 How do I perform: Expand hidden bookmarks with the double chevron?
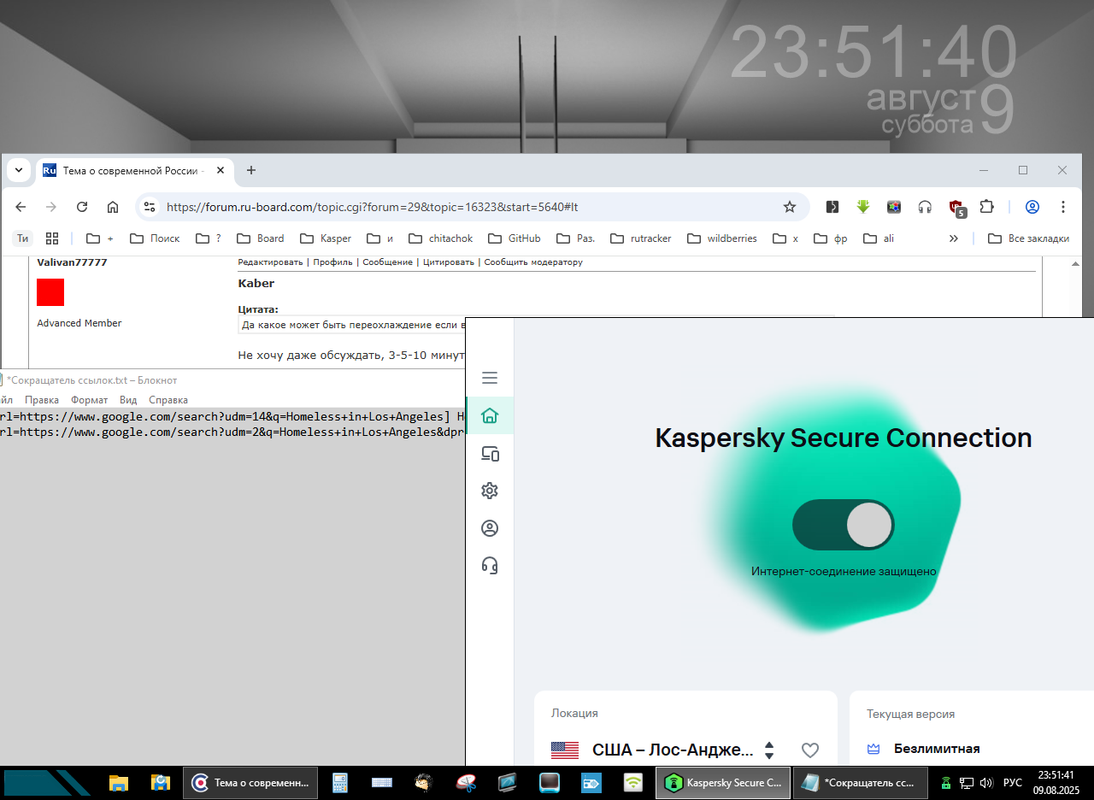[953, 239]
